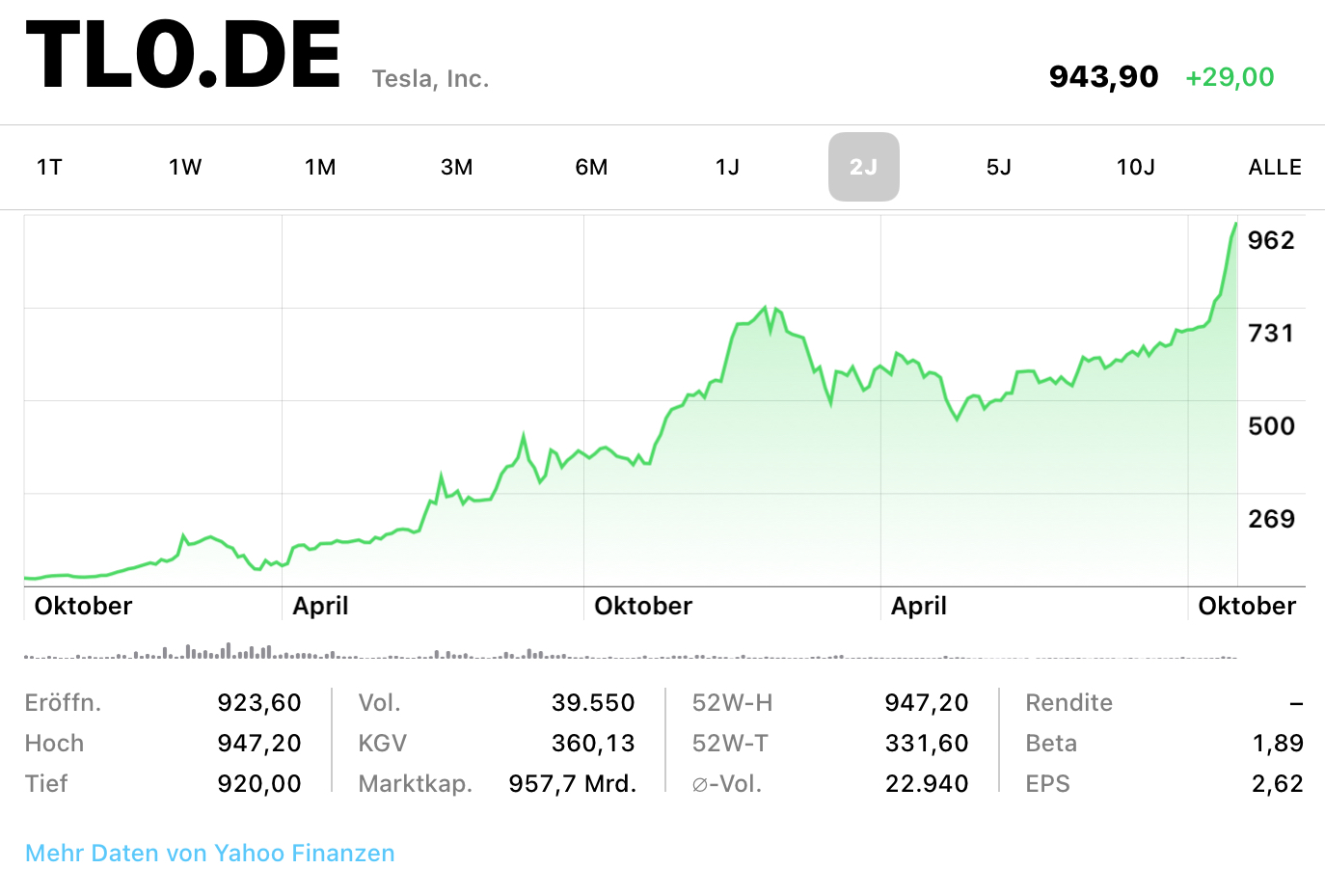
Task: Switch to the 1W chart range
Action: 185,167
